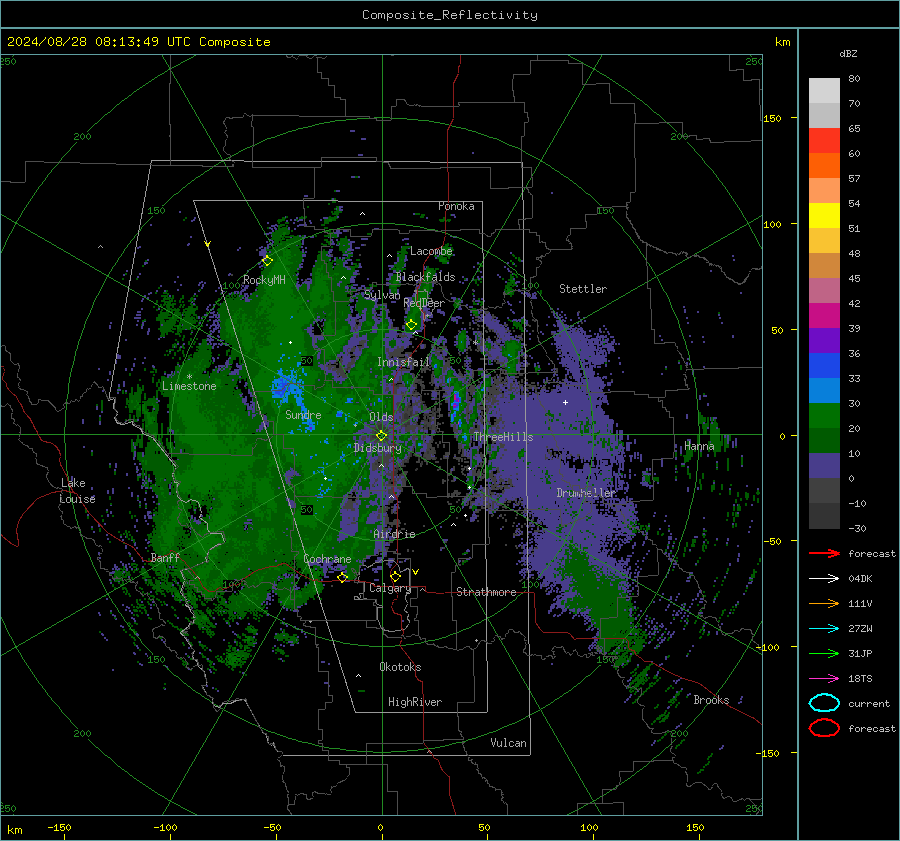Click the dBZ legend heading

[x=848, y=53]
